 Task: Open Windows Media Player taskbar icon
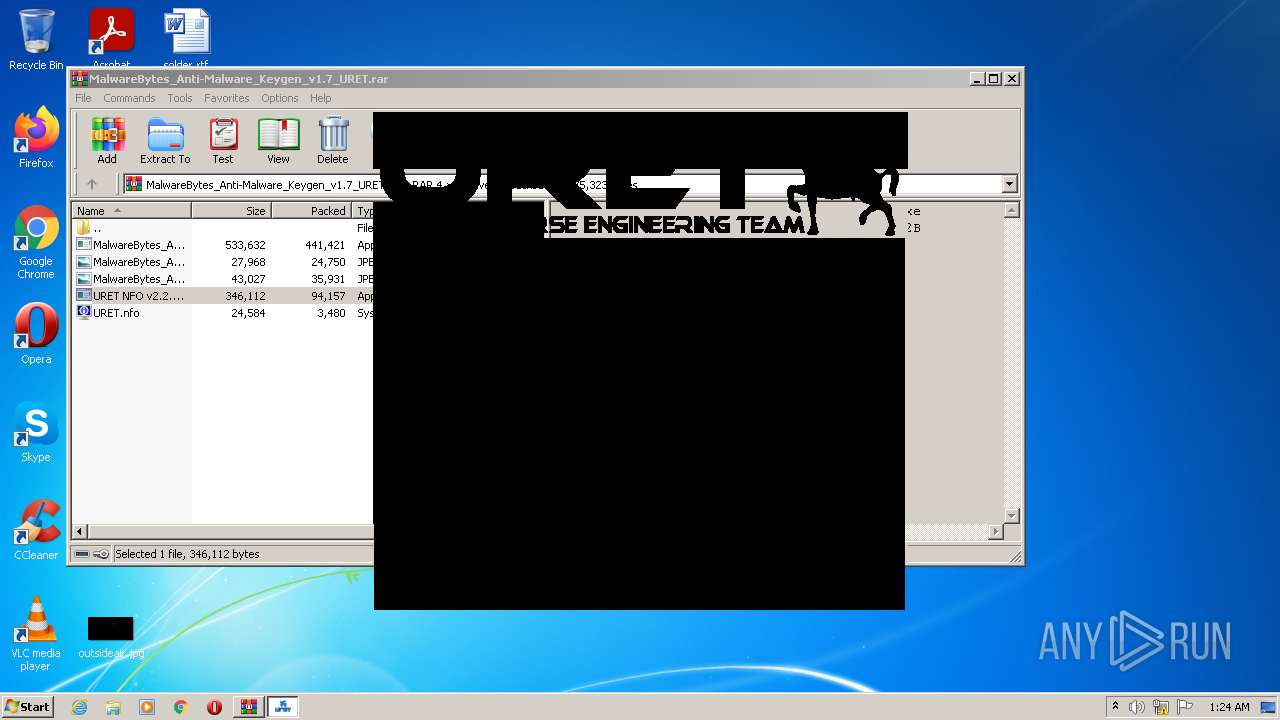tap(147, 707)
